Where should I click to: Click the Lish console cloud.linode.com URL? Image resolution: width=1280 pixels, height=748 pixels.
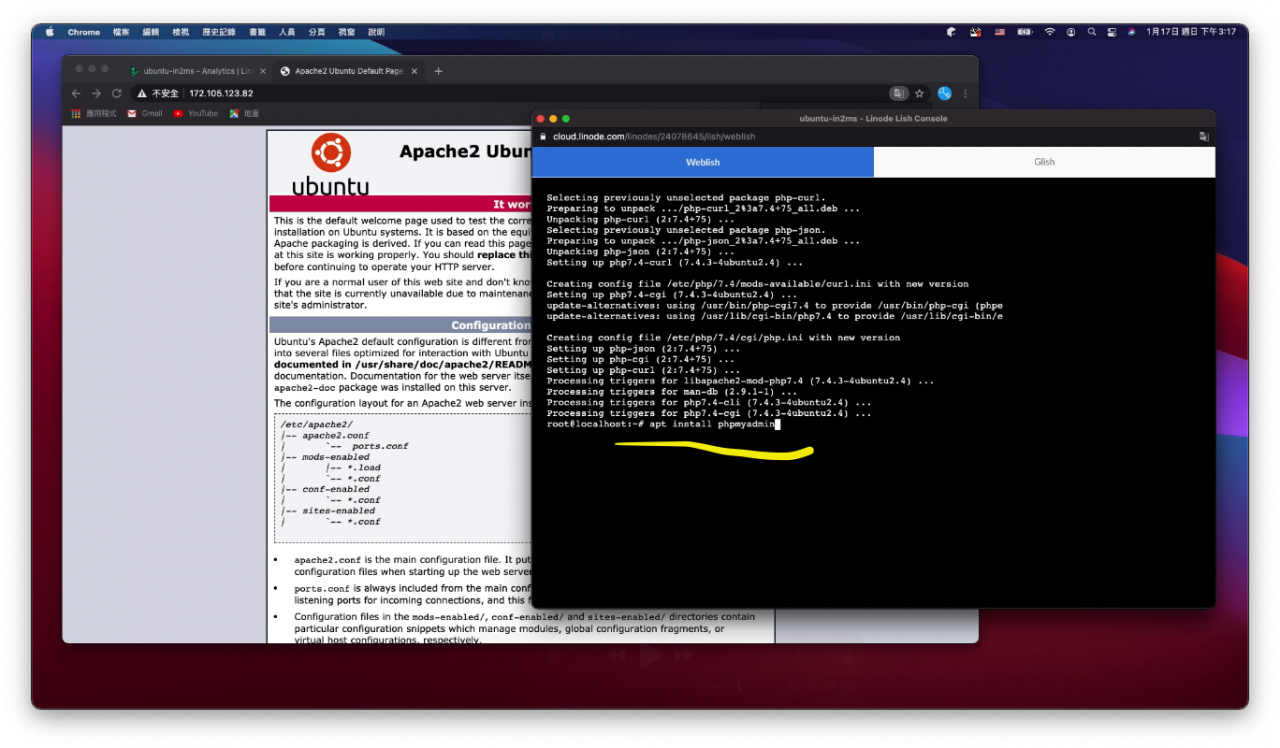(654, 136)
